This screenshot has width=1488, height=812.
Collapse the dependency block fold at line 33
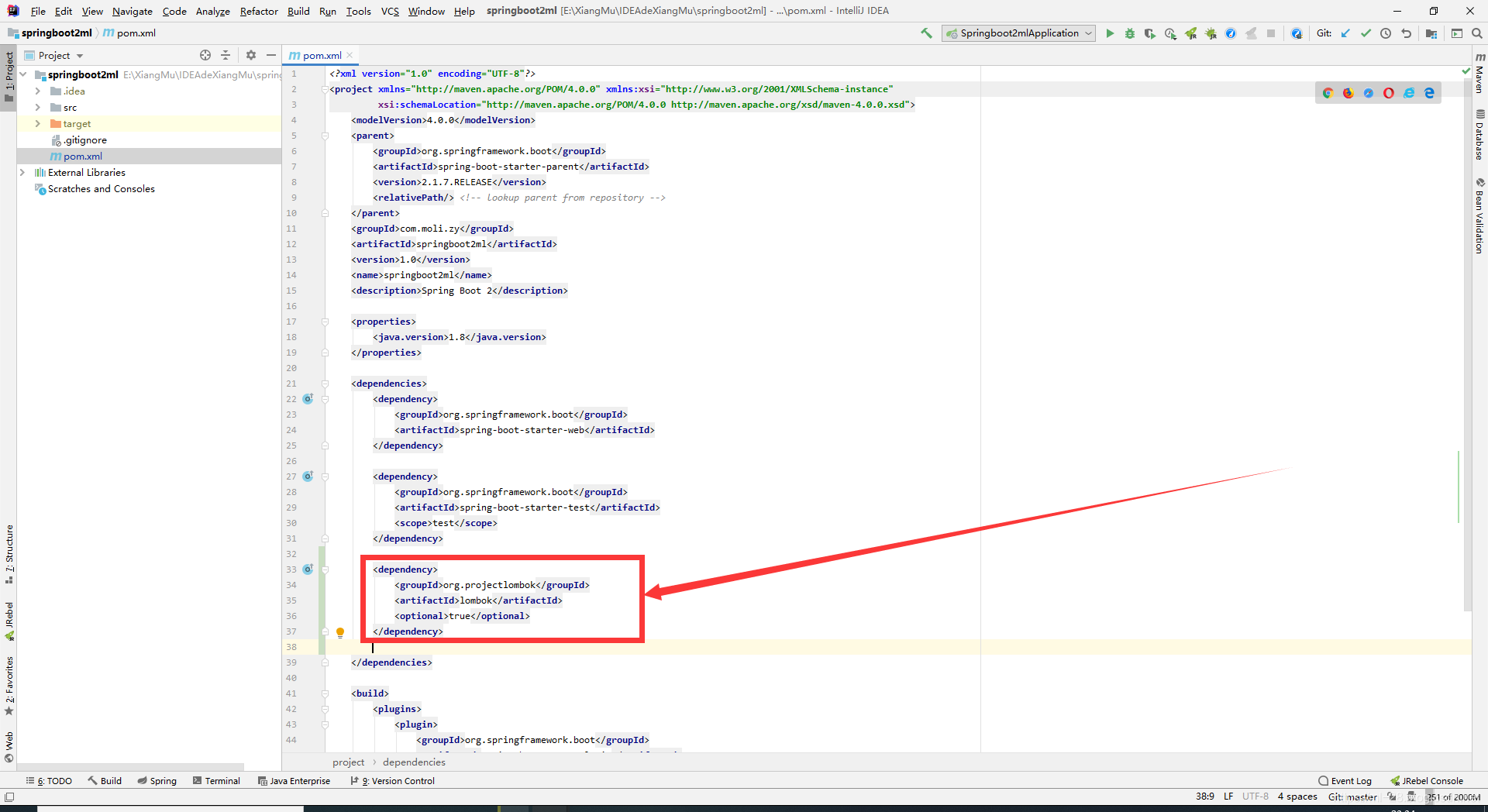coord(325,569)
